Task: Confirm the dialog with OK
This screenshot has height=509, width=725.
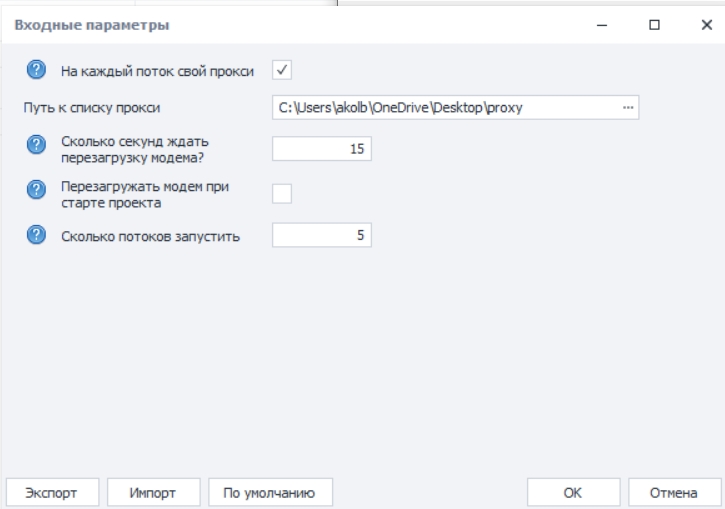Action: pos(572,491)
